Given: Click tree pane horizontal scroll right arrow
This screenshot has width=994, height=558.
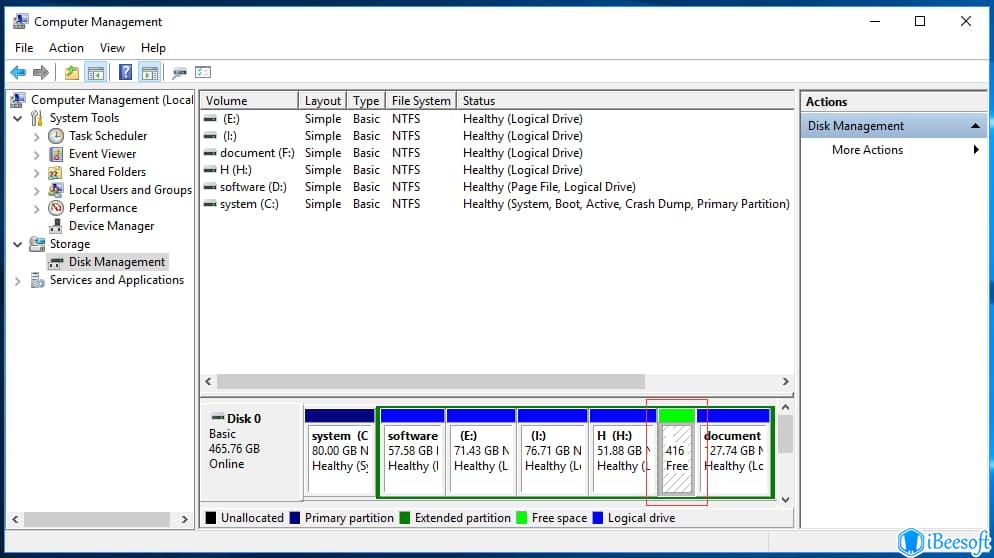Looking at the screenshot, I should click(x=184, y=519).
